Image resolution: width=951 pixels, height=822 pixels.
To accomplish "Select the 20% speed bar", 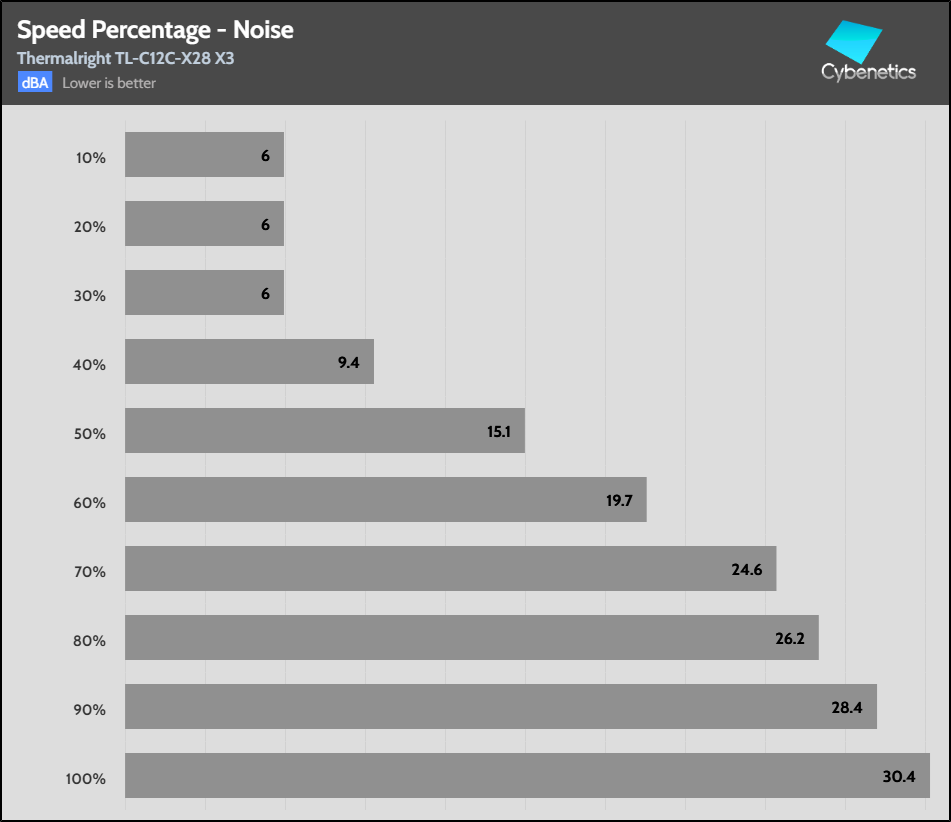I will click(x=204, y=224).
